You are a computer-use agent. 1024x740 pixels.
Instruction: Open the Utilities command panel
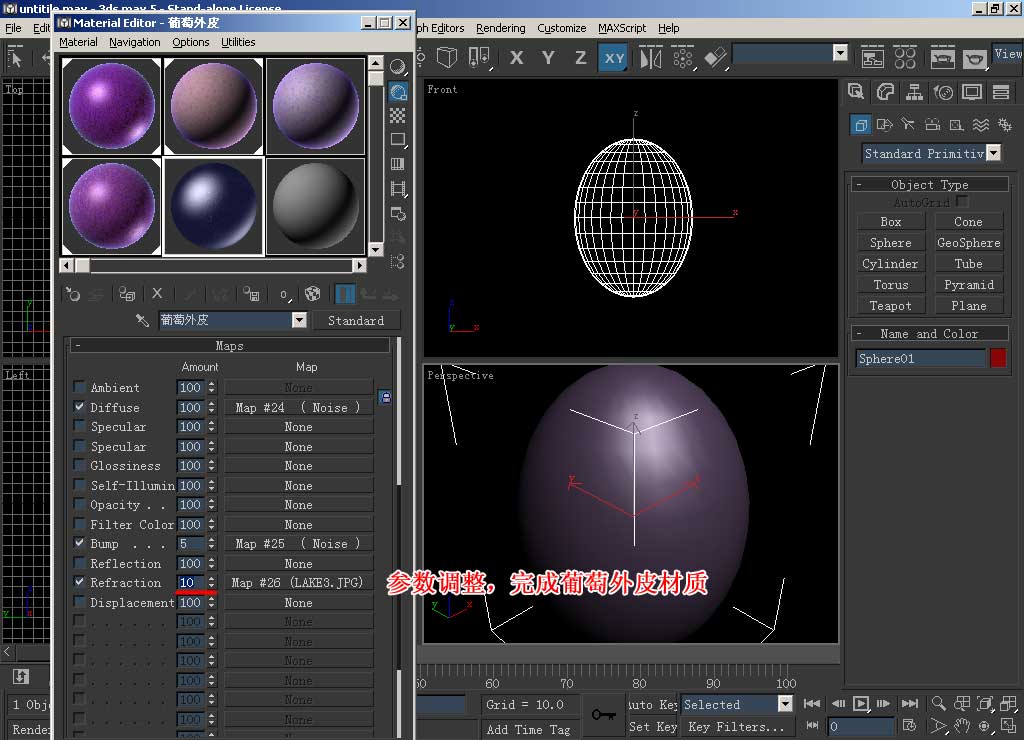[x=1001, y=93]
